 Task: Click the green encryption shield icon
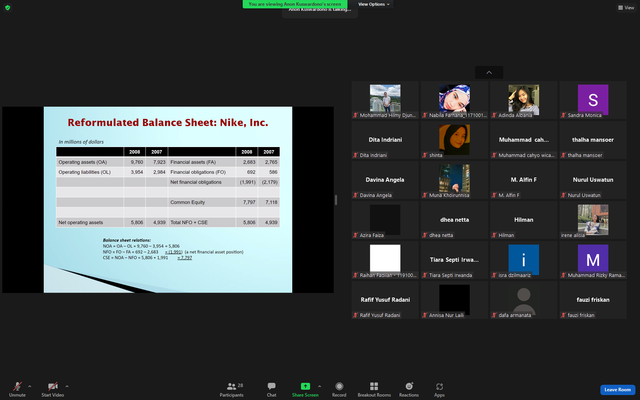click(7, 8)
